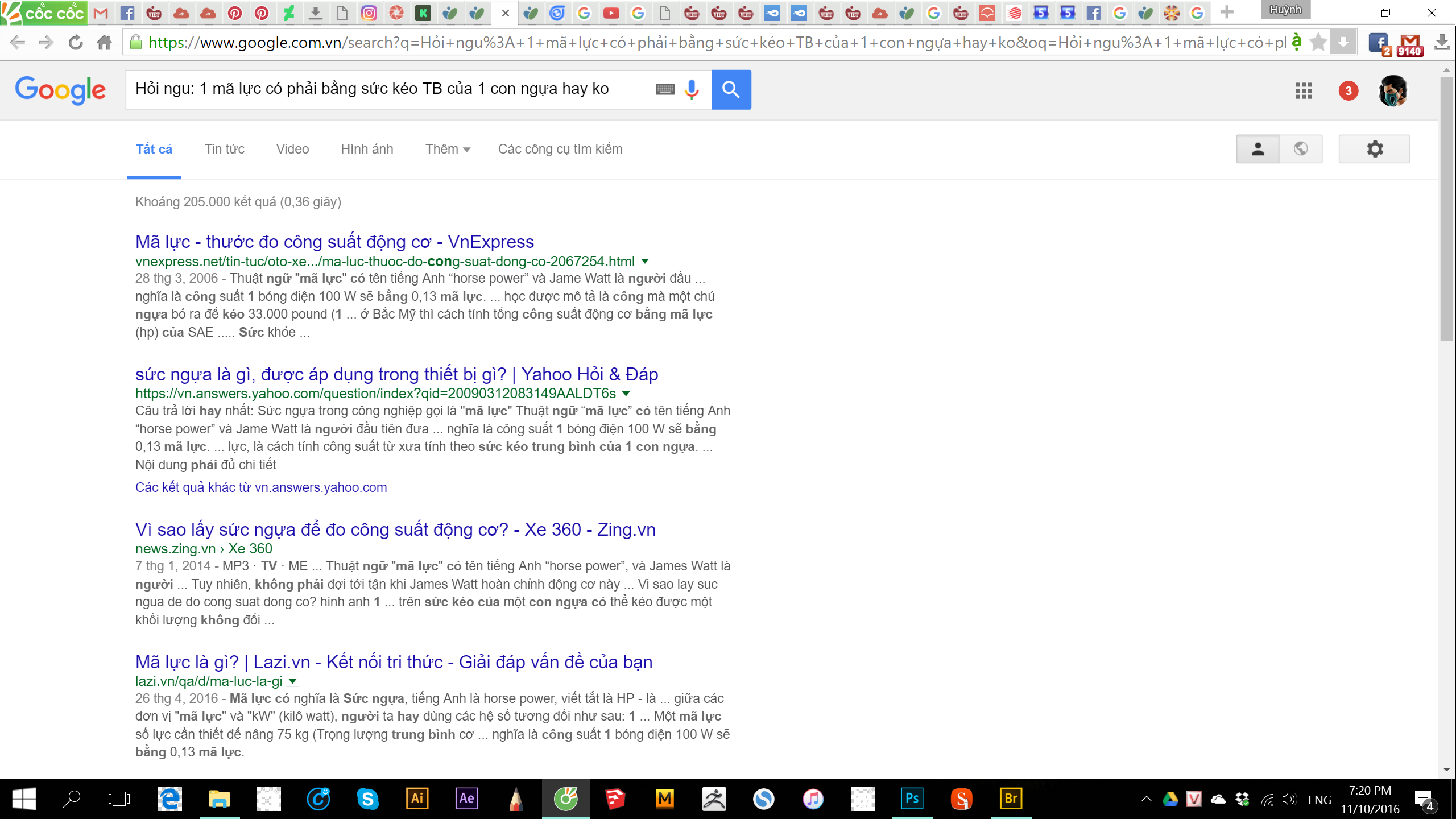Viewport: 1456px width, 819px height.
Task: Expand the Lazi.vn result URL arrow
Action: point(292,681)
